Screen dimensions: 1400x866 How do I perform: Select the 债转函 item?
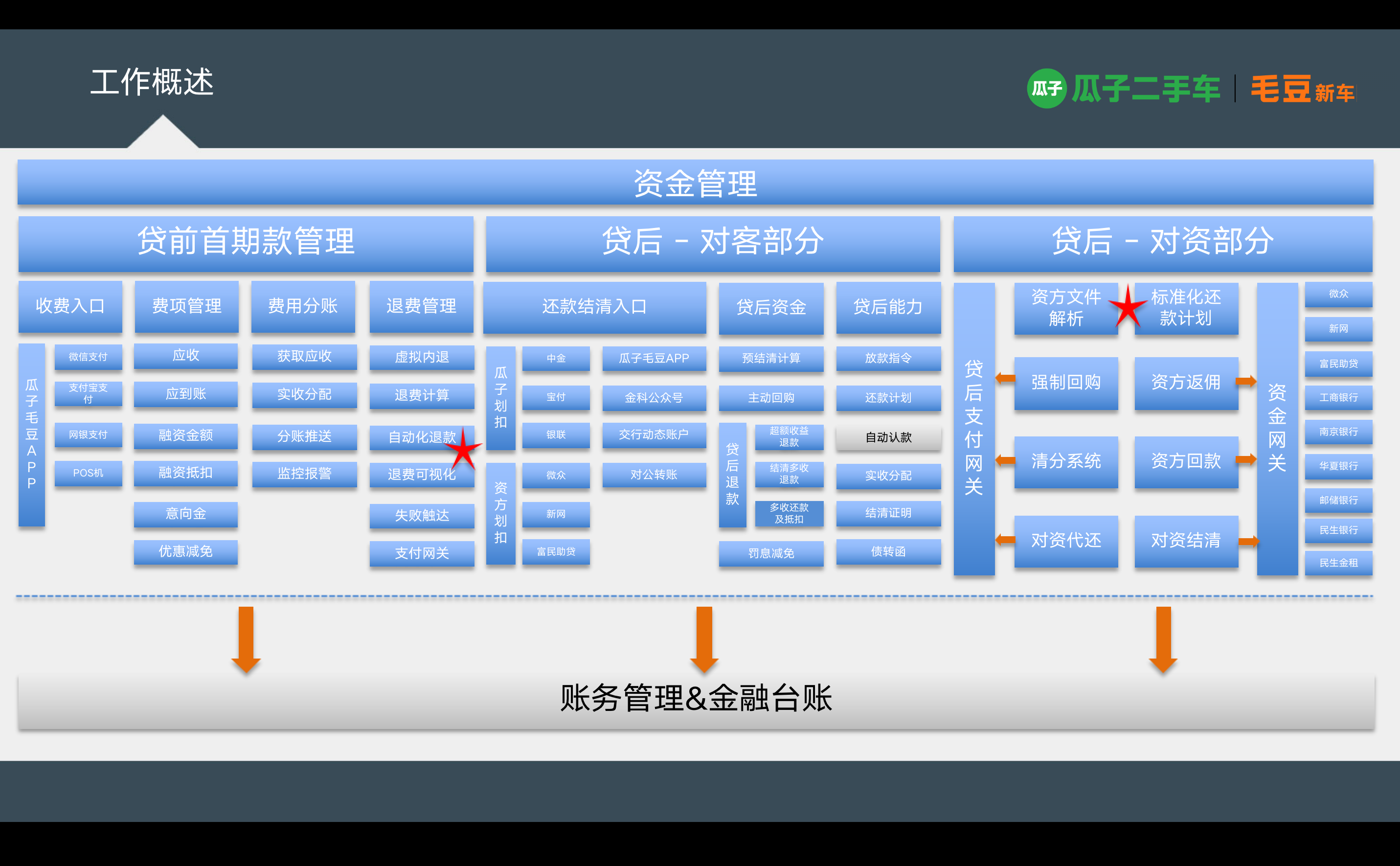(x=888, y=551)
